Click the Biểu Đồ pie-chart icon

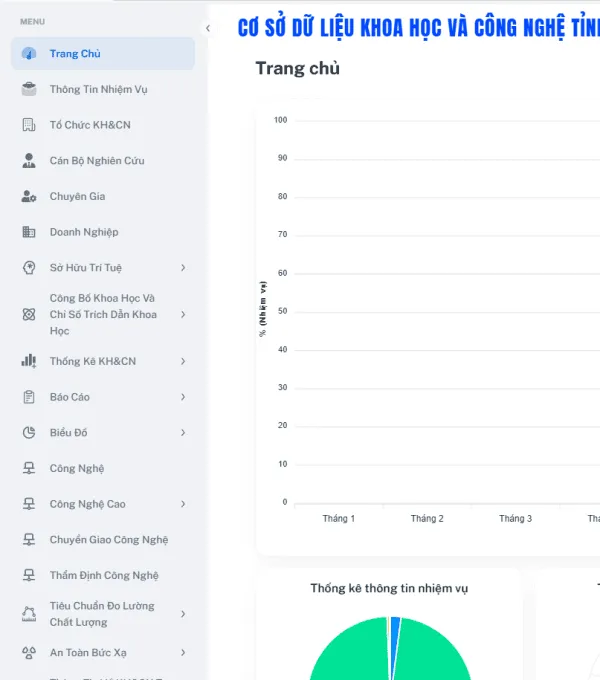(29, 432)
